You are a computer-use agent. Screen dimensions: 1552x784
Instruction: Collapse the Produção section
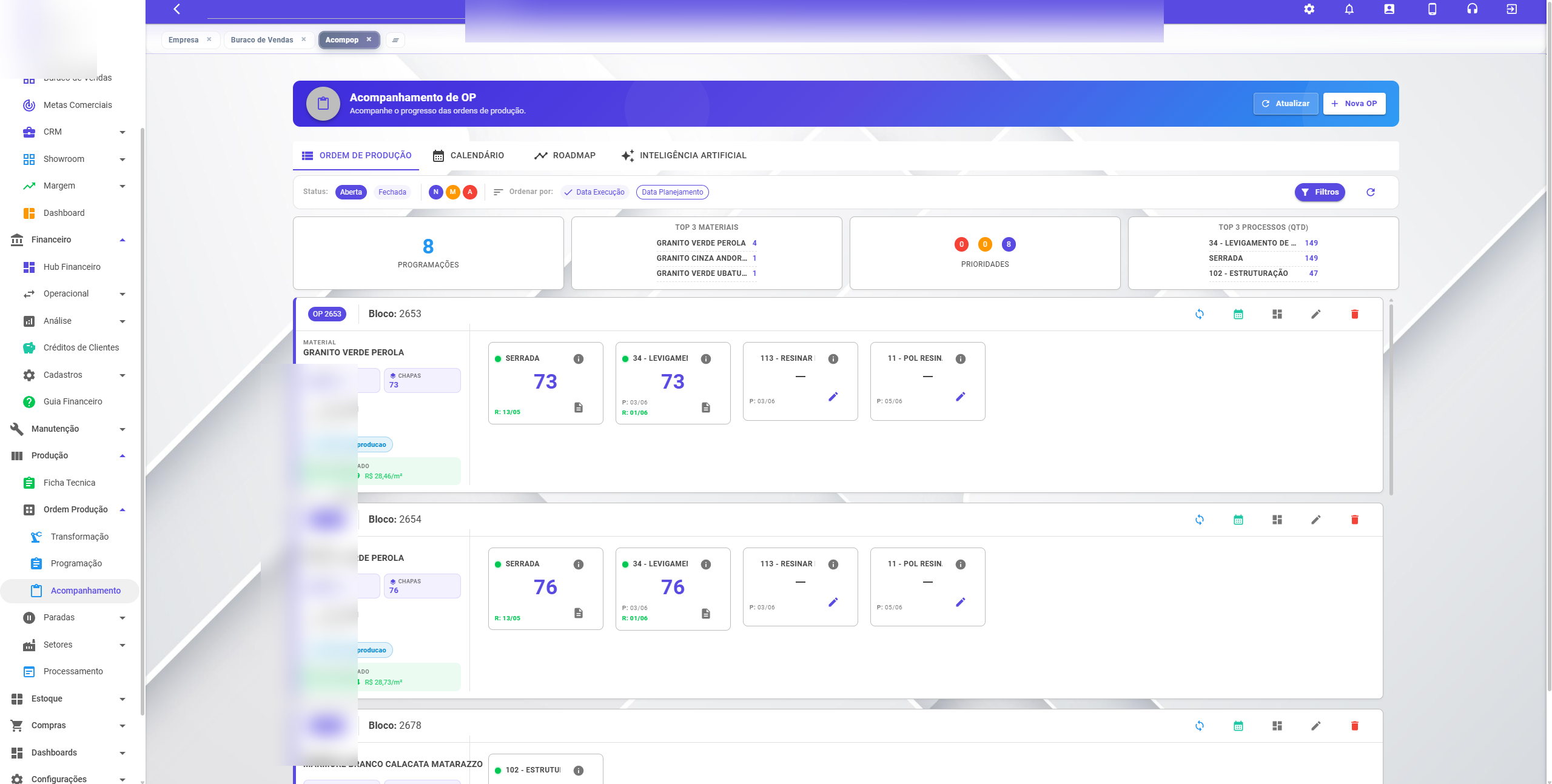[x=70, y=456]
